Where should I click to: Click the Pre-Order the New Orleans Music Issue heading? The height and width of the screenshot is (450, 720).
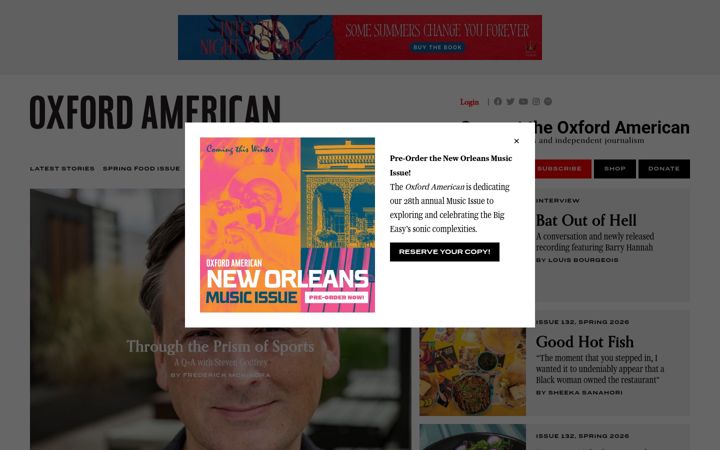pyautogui.click(x=451, y=165)
